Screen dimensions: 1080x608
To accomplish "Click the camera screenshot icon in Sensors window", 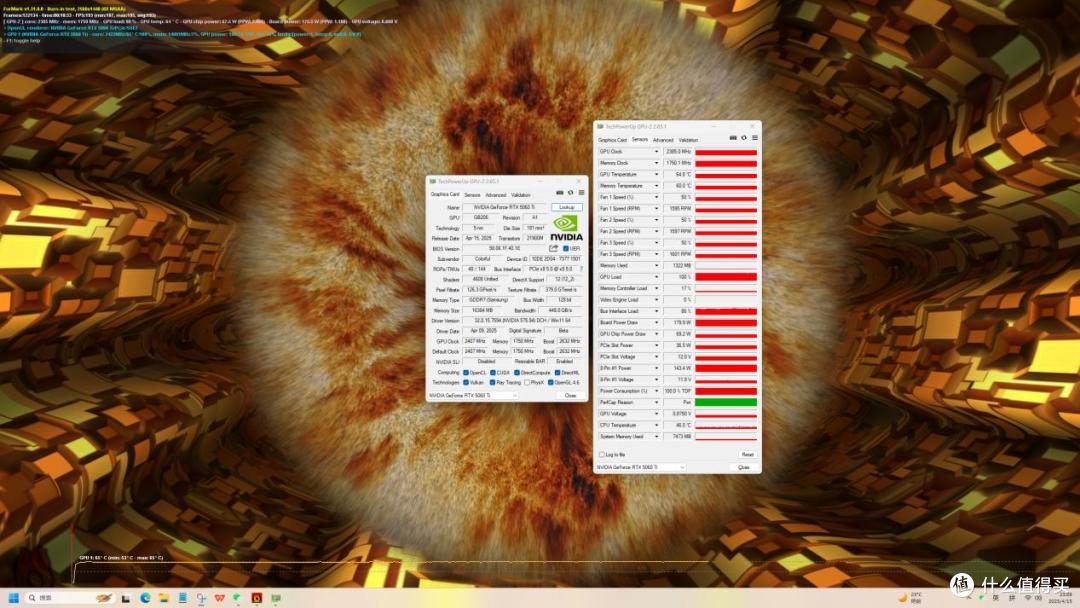I will pyautogui.click(x=733, y=138).
